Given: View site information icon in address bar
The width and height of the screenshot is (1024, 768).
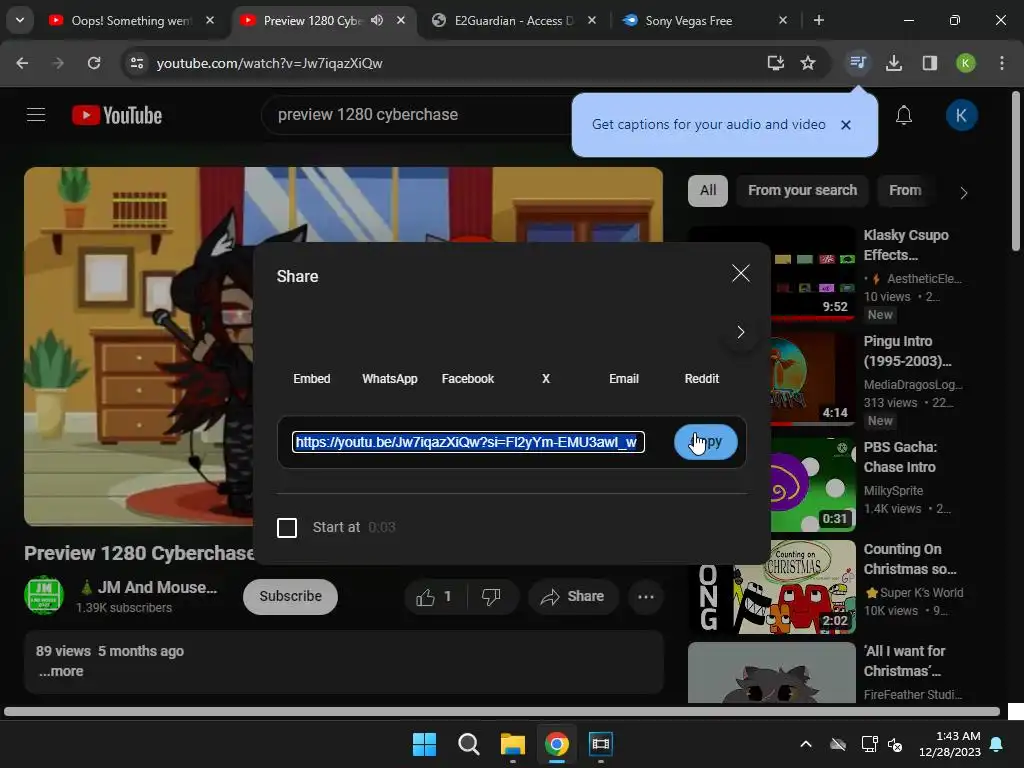Looking at the screenshot, I should click(136, 63).
